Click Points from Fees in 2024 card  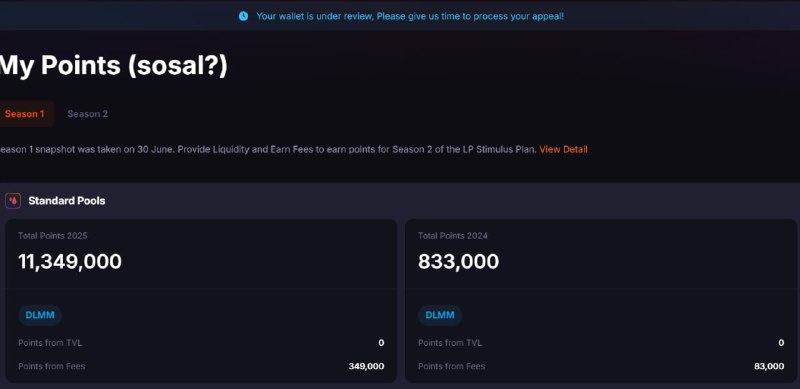[x=452, y=366]
